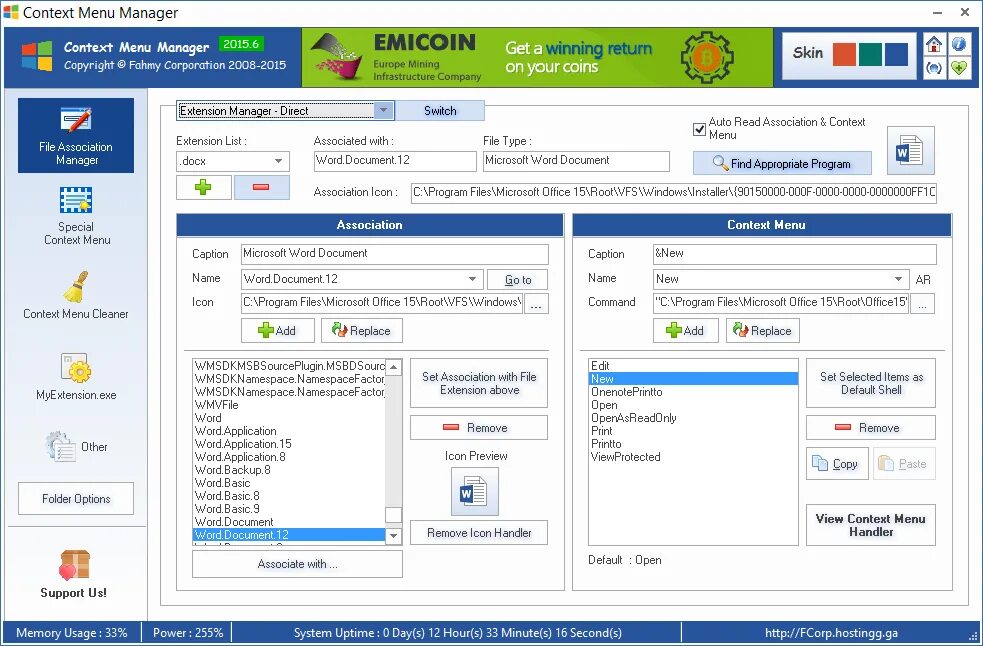Select Word.Application.15 in the association list
This screenshot has height=646, width=983.
(289, 444)
